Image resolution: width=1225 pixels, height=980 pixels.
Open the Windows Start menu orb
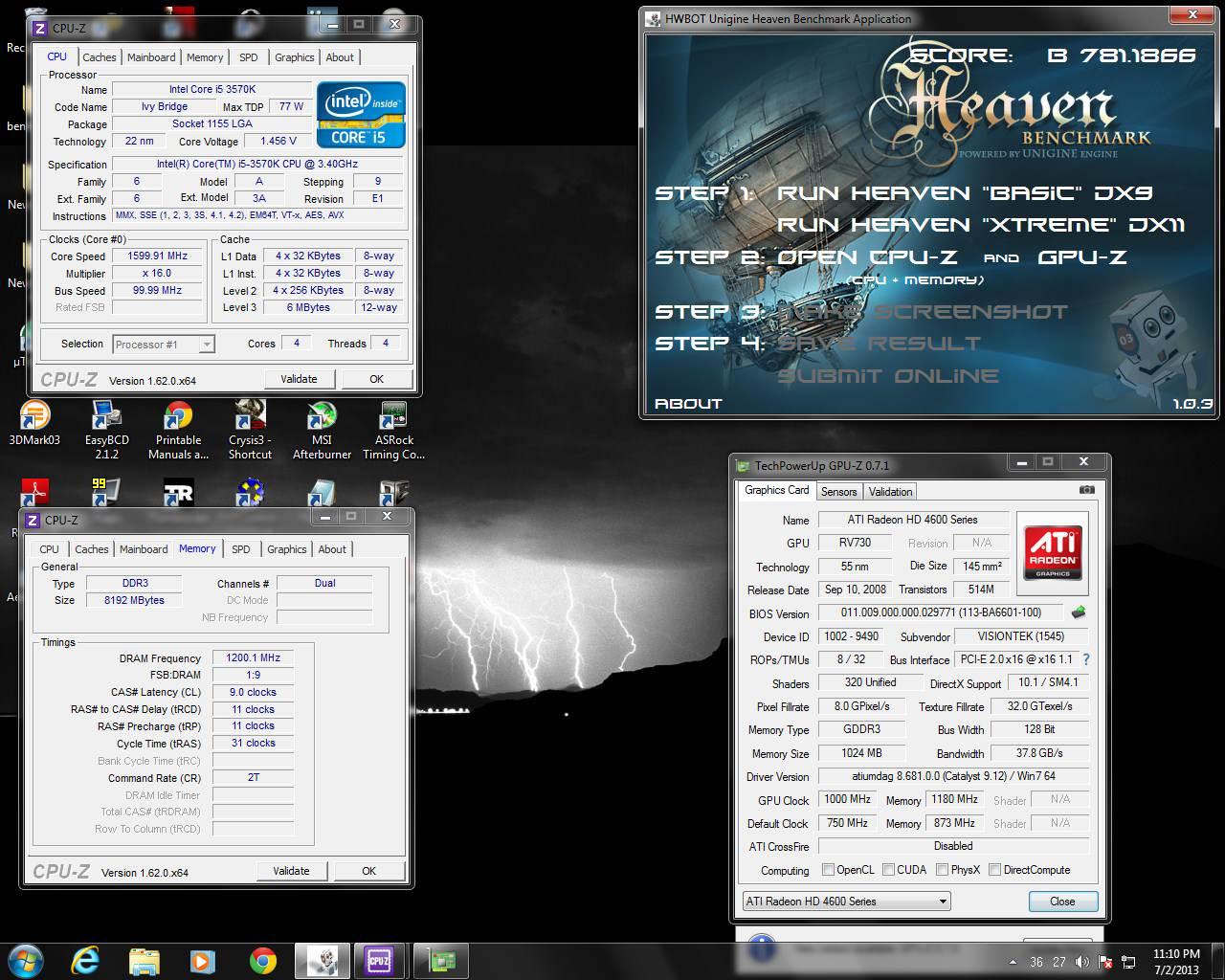(x=26, y=960)
